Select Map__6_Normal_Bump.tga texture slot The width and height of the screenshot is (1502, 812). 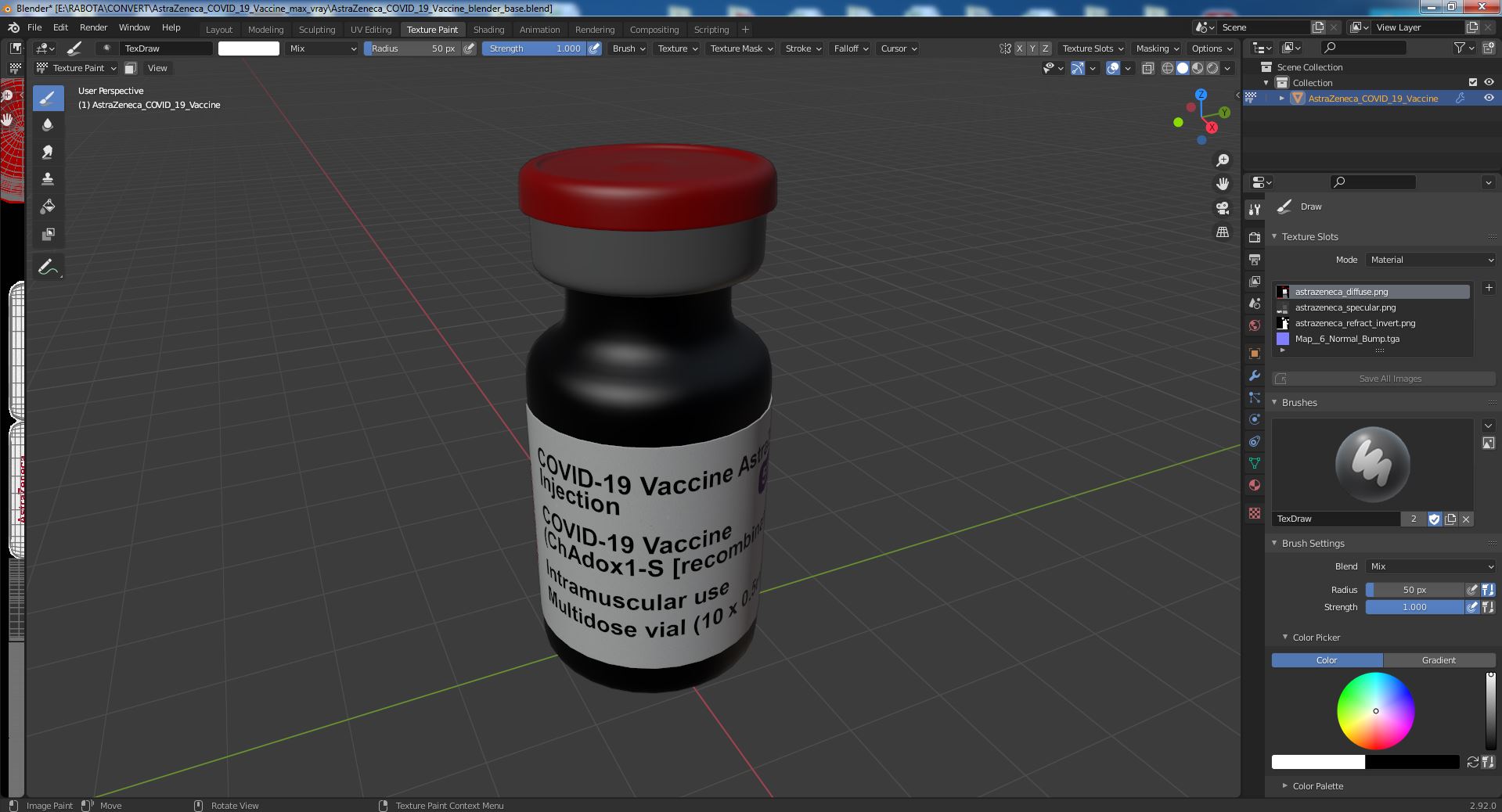click(x=1373, y=339)
